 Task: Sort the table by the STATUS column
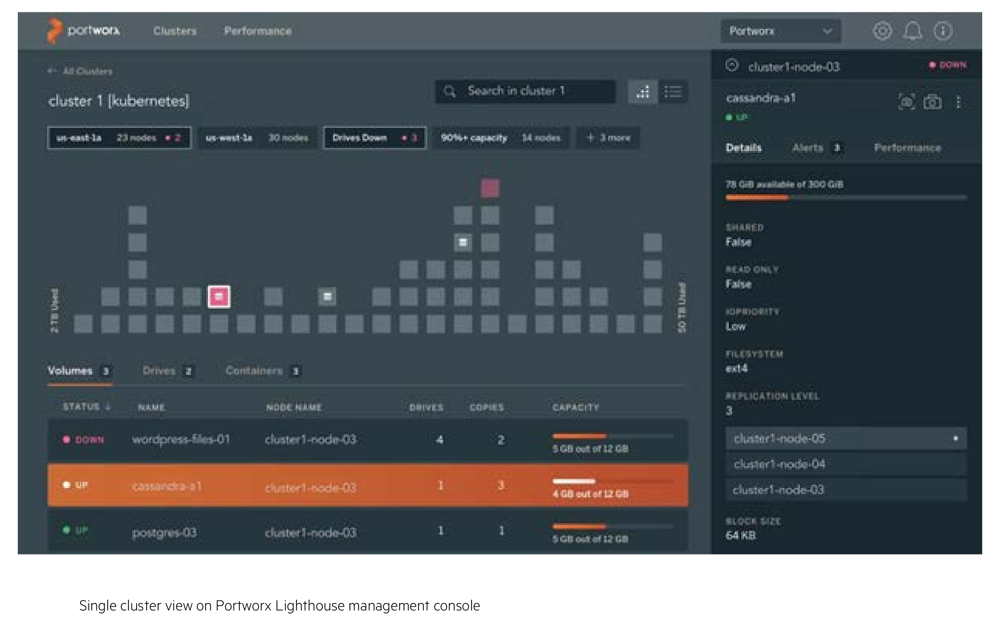tap(86, 406)
